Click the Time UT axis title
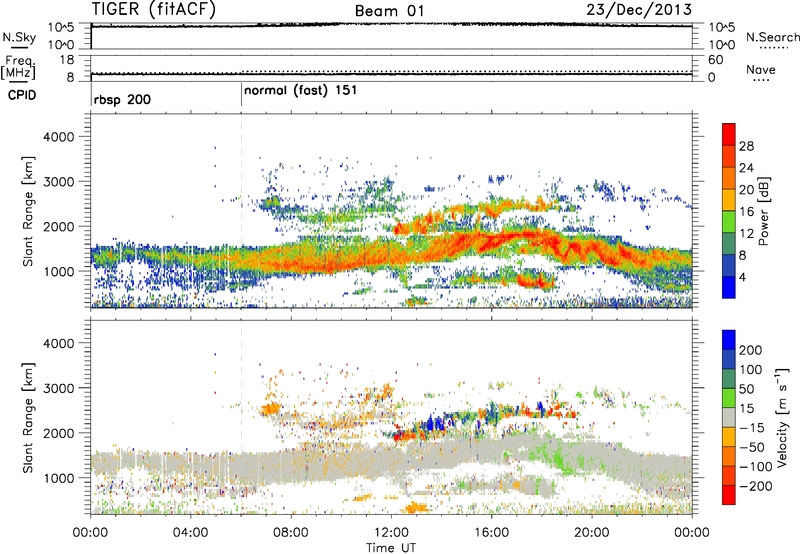The image size is (800, 554). pyautogui.click(x=391, y=548)
